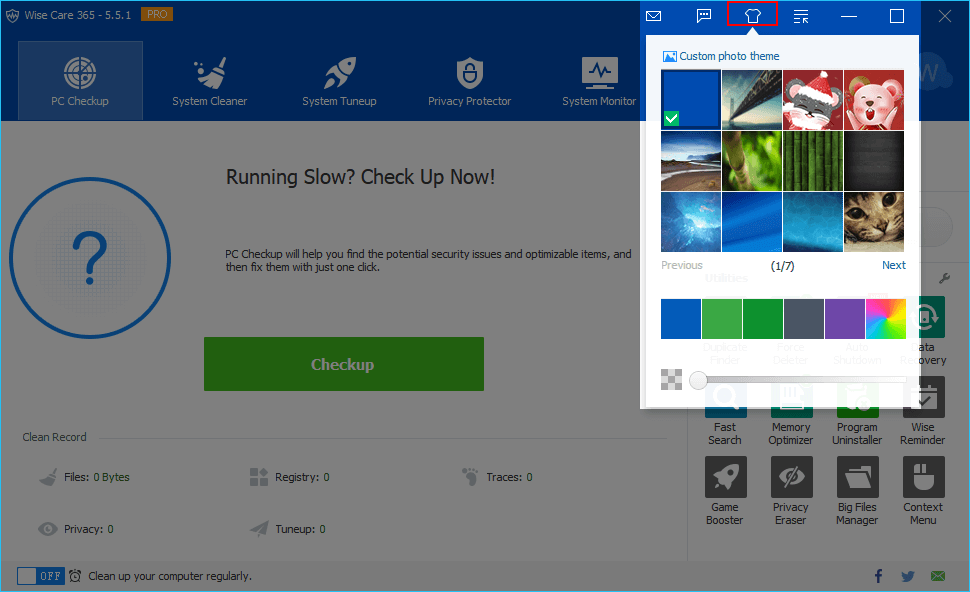Pick the blue color swatch
This screenshot has height=592, width=970.
point(680,319)
